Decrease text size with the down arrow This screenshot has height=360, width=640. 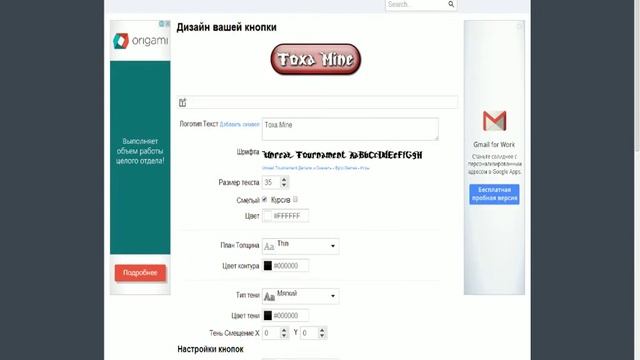284,186
